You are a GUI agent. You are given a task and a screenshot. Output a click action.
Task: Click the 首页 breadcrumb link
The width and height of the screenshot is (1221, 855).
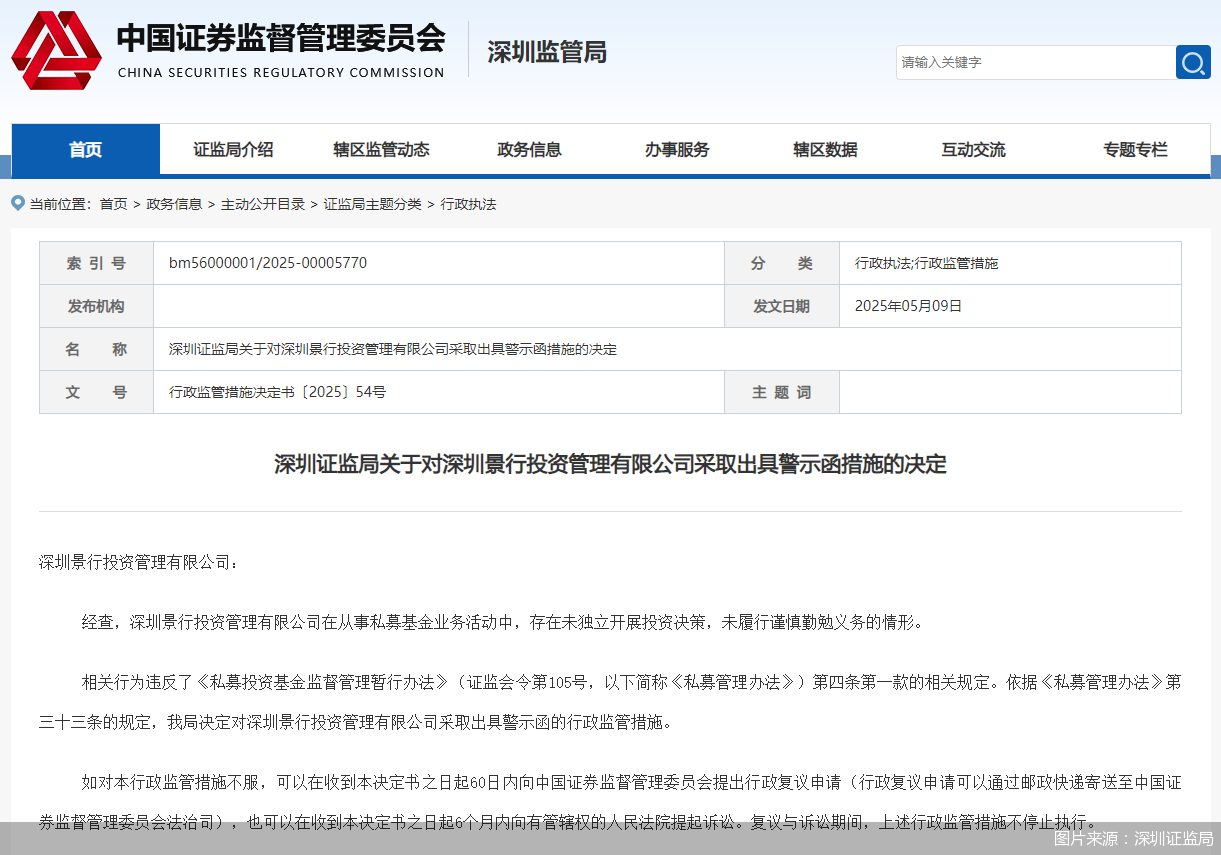113,204
